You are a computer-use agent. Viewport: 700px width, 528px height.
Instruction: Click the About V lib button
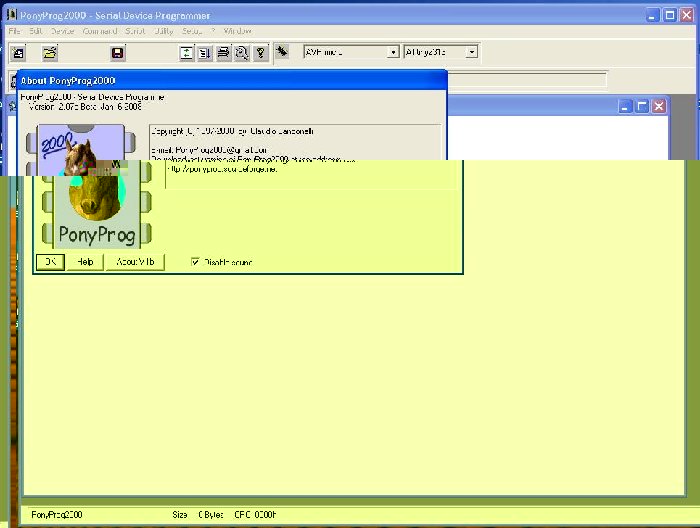tap(133, 262)
